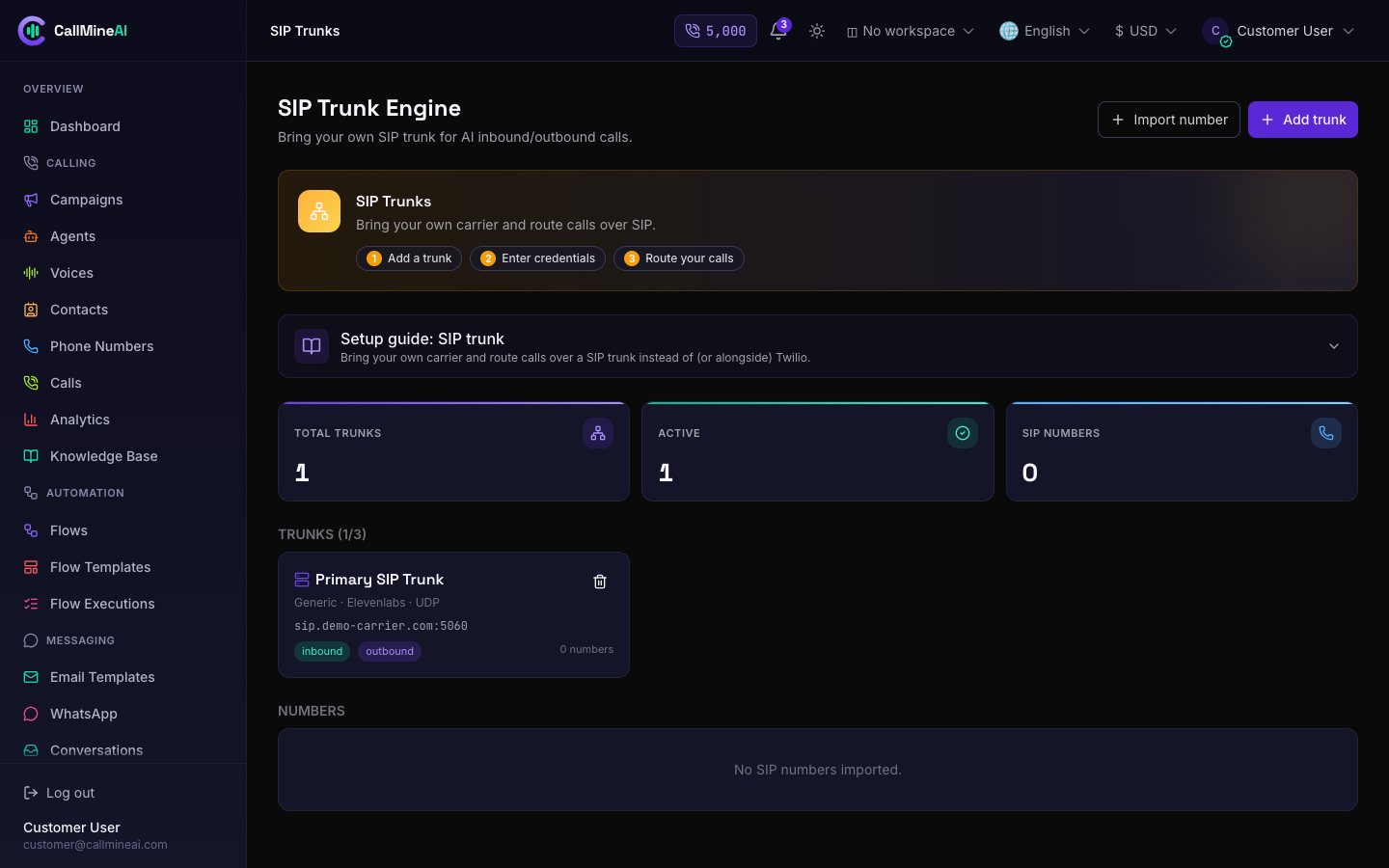The height and width of the screenshot is (868, 1389).
Task: Click the Total Trunks network icon
Action: 598,433
